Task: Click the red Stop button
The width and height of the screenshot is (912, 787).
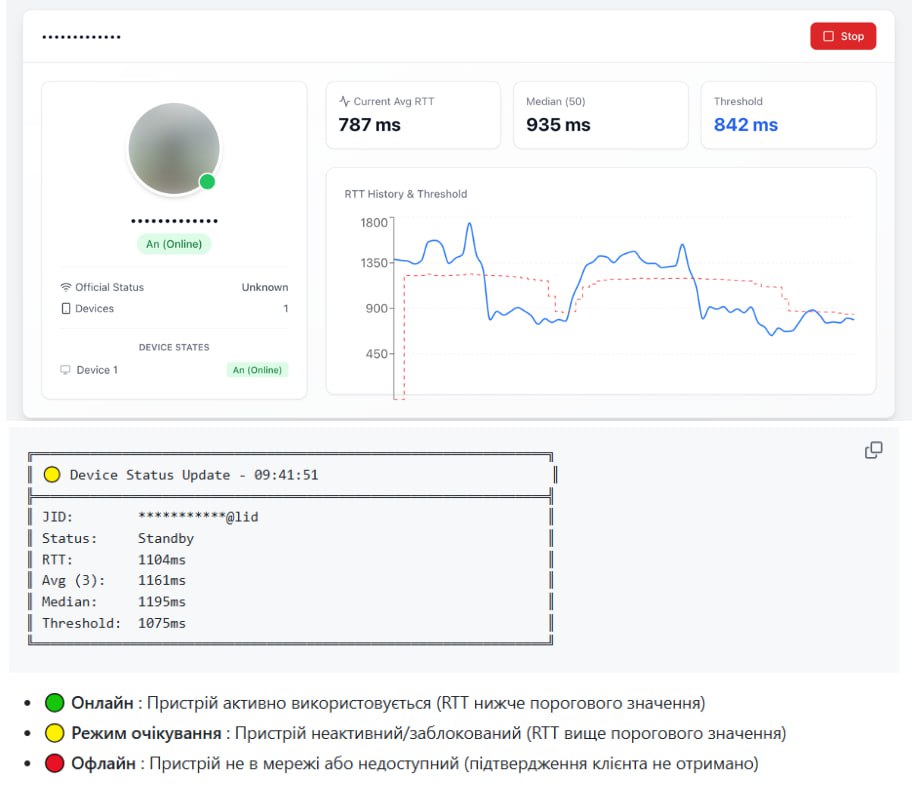Action: [x=843, y=36]
